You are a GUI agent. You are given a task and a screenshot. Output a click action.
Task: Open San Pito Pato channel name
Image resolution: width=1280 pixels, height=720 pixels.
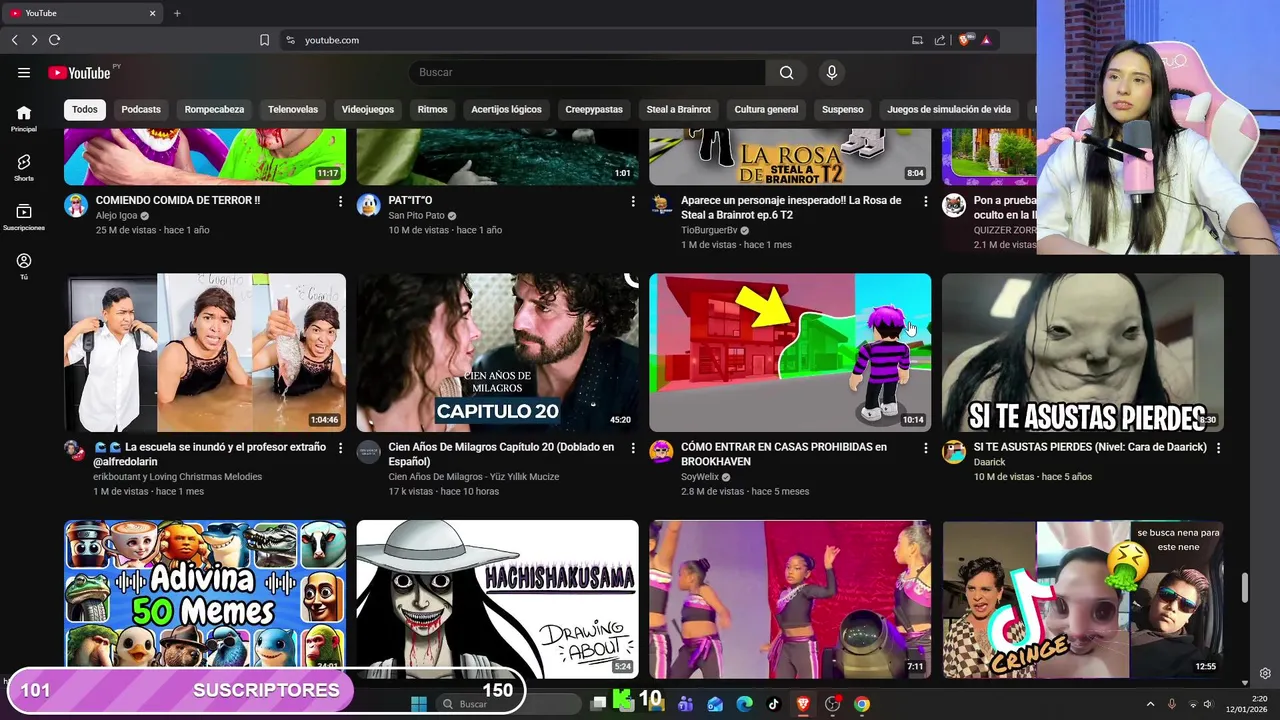tap(416, 216)
